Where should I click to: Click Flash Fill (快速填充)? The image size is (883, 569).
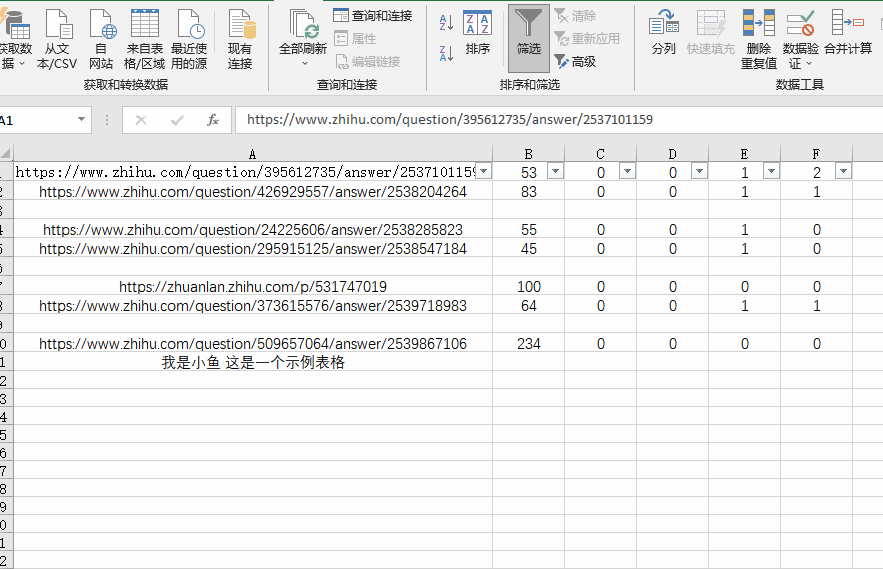click(x=711, y=33)
